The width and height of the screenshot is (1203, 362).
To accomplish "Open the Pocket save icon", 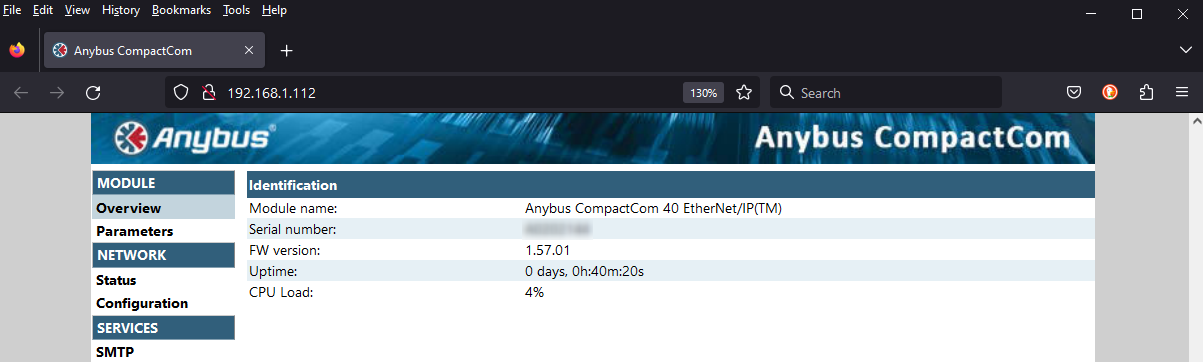I will tap(1073, 92).
